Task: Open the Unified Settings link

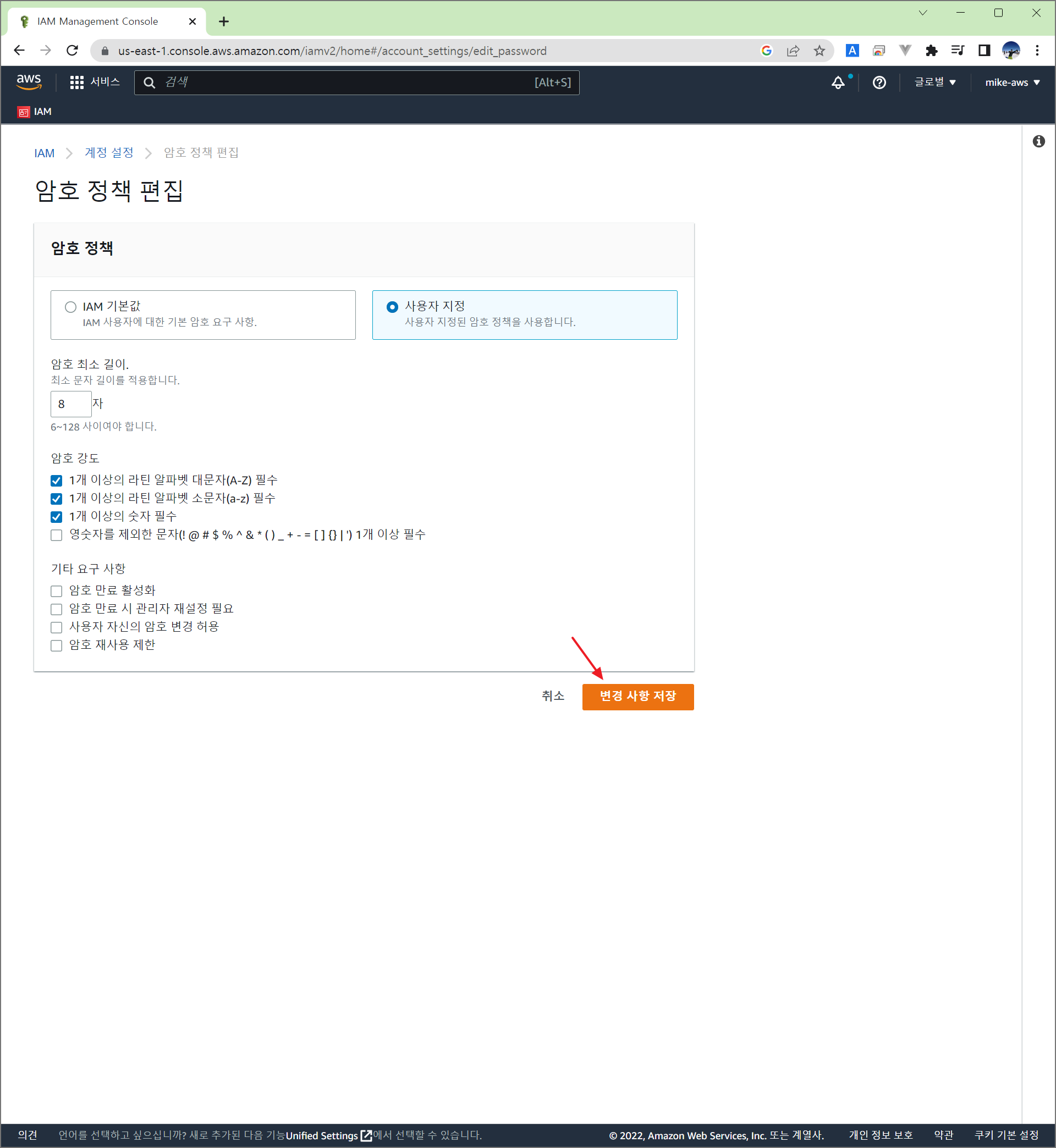Action: 328,1135
